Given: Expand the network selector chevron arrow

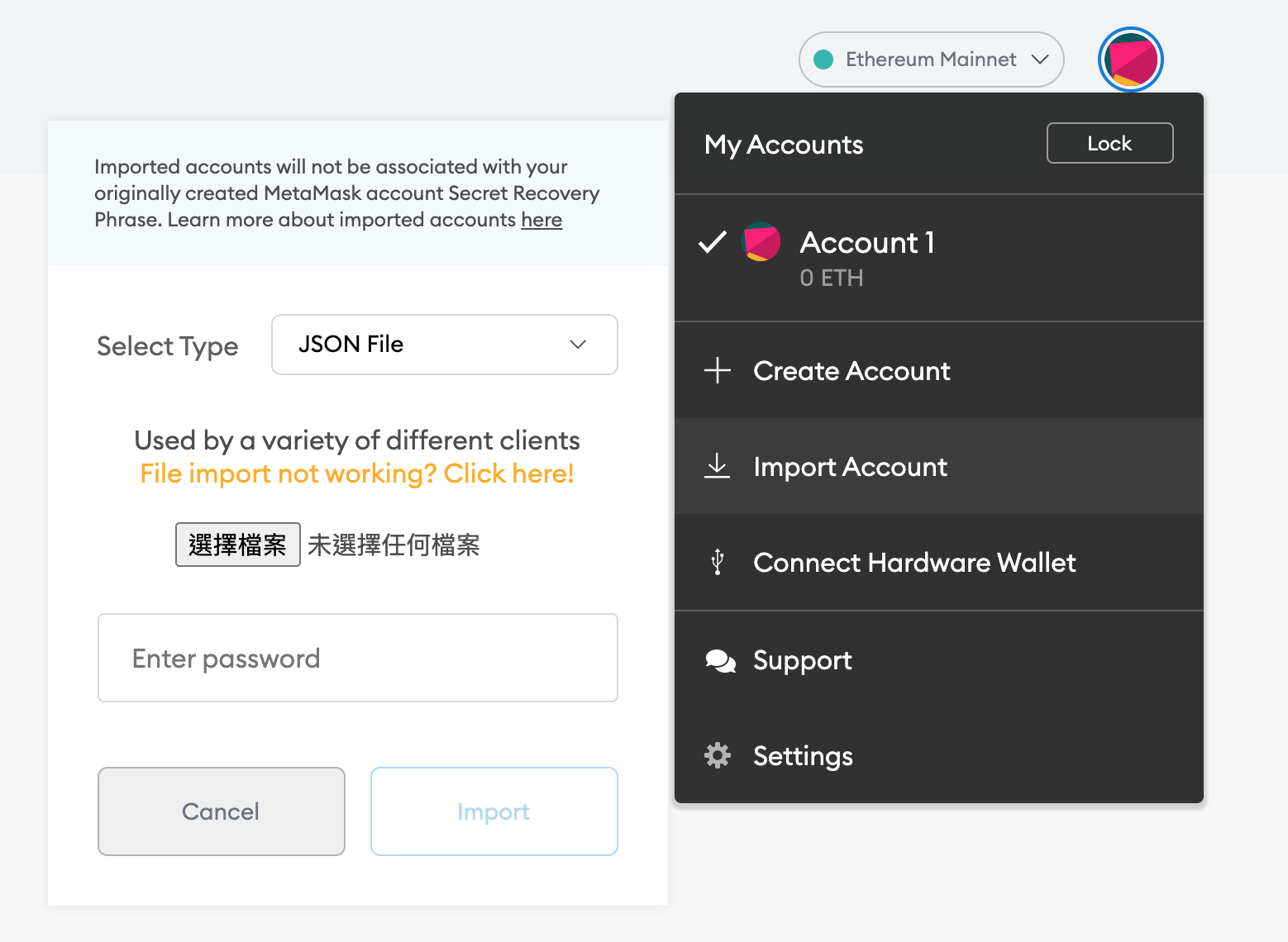Looking at the screenshot, I should (x=1040, y=59).
